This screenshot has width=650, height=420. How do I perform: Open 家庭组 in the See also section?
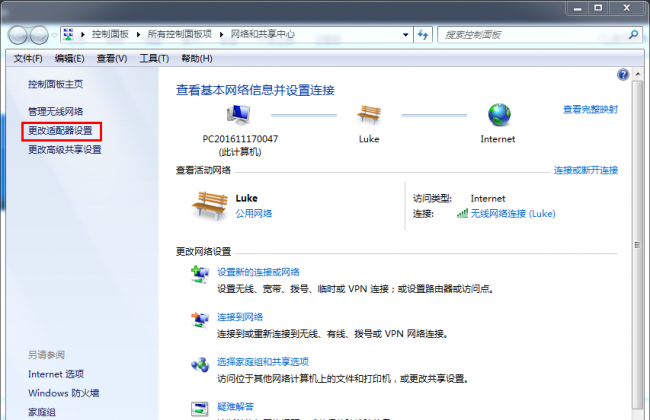[42, 412]
